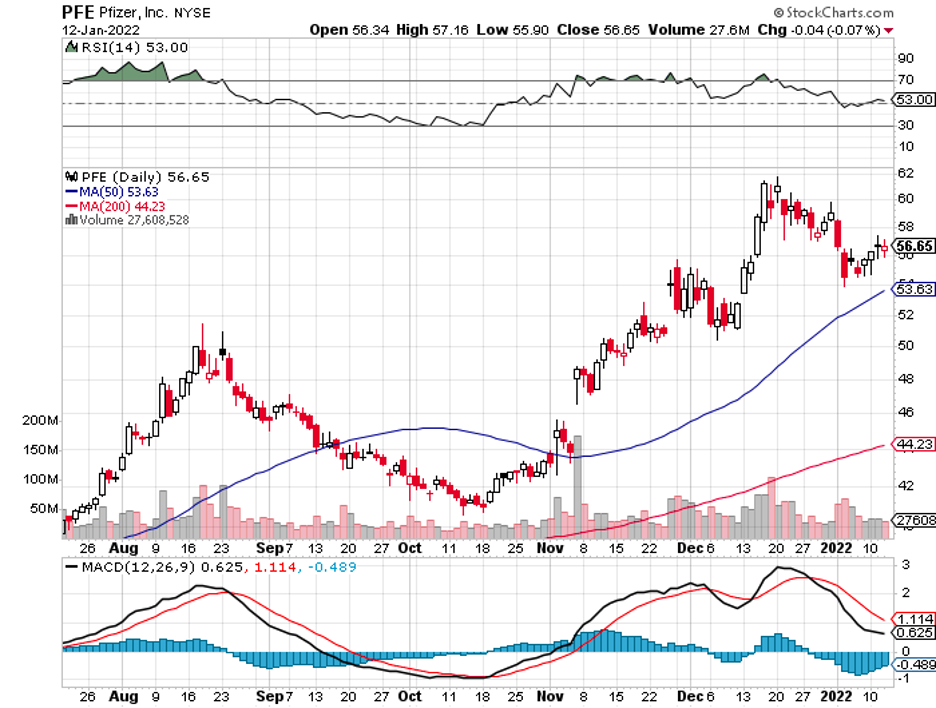This screenshot has width=936, height=708.
Task: Click the -0.489 histogram value tag
Action: [x=915, y=664]
